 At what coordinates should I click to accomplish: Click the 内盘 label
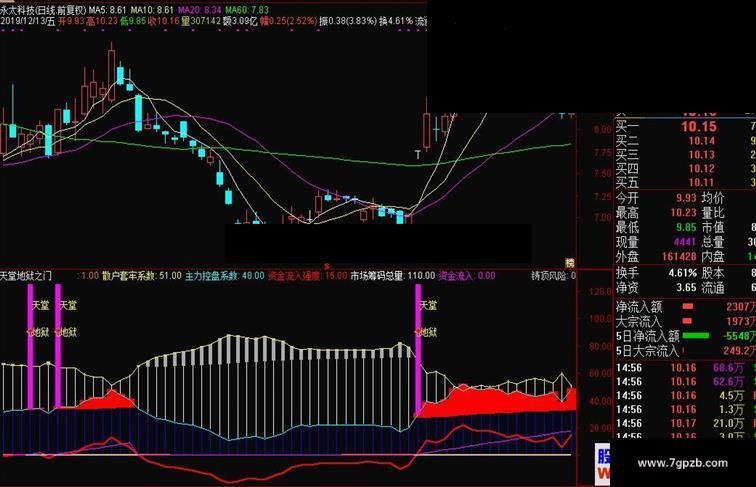713,257
